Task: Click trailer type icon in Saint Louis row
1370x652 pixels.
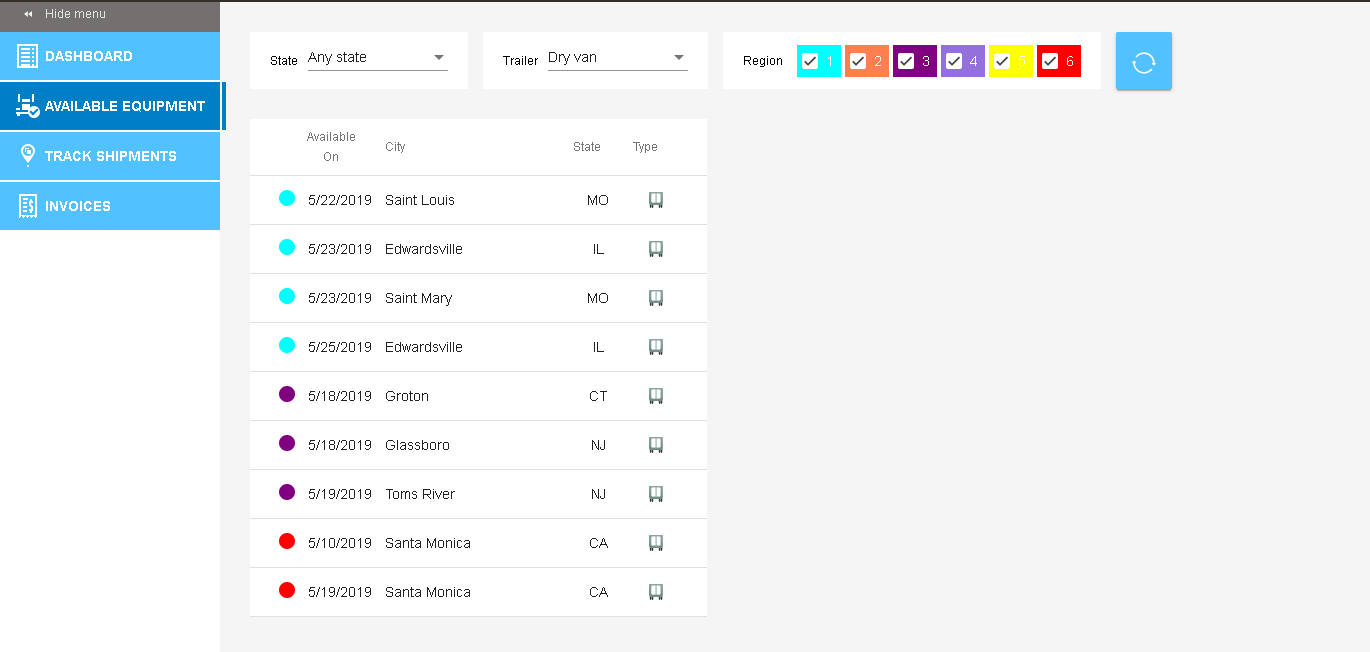Action: tap(656, 200)
